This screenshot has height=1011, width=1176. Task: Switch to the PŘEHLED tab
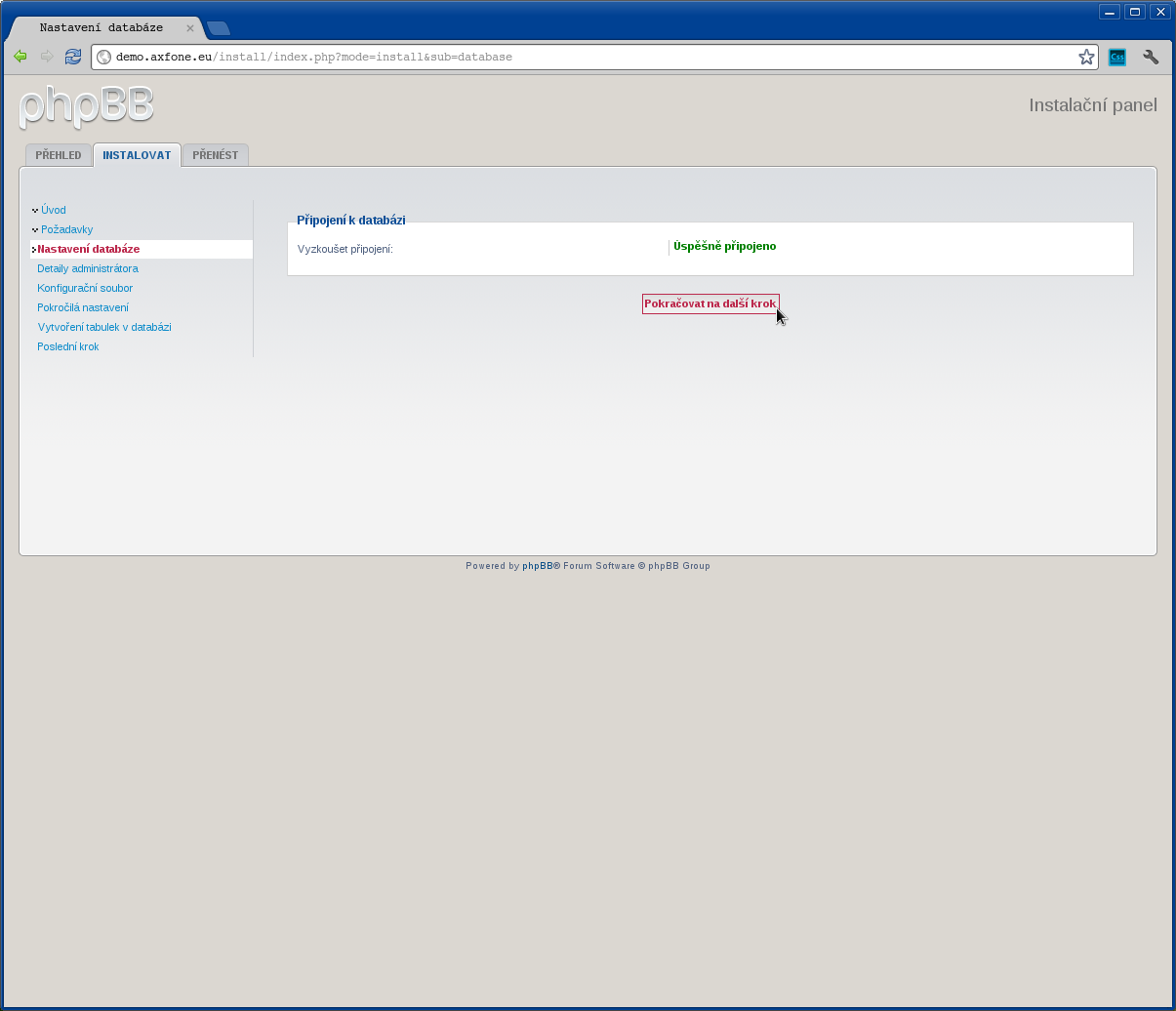click(x=58, y=154)
